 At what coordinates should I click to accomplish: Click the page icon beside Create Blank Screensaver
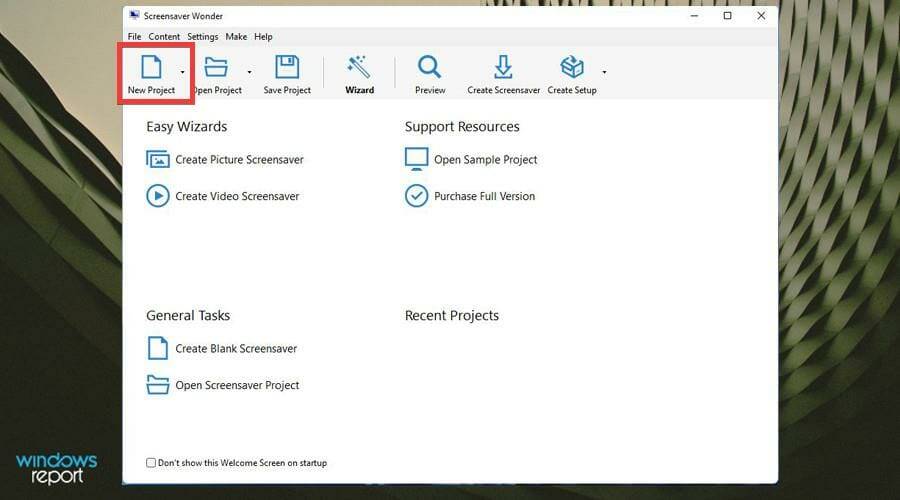click(x=158, y=348)
